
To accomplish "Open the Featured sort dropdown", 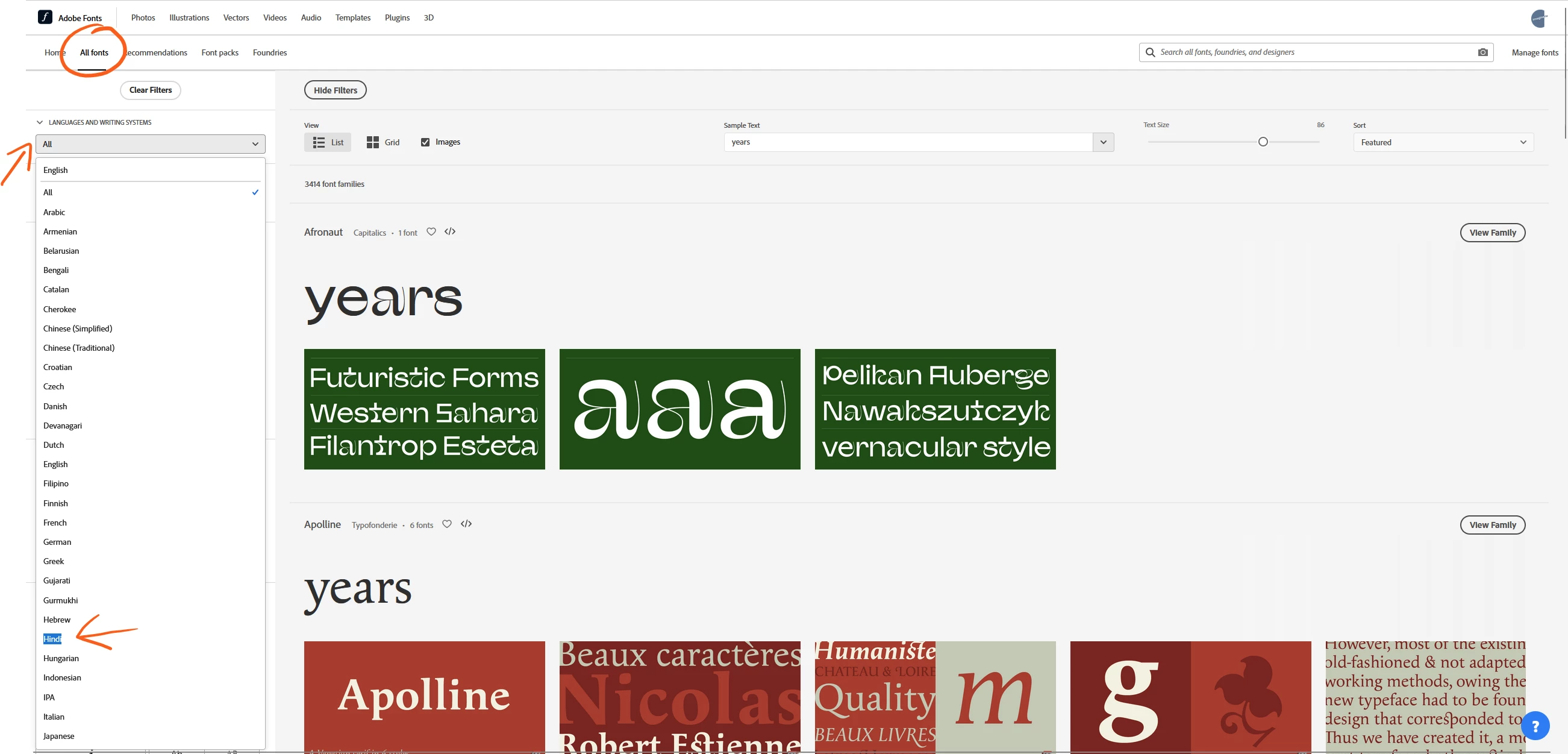I will pyautogui.click(x=1443, y=142).
